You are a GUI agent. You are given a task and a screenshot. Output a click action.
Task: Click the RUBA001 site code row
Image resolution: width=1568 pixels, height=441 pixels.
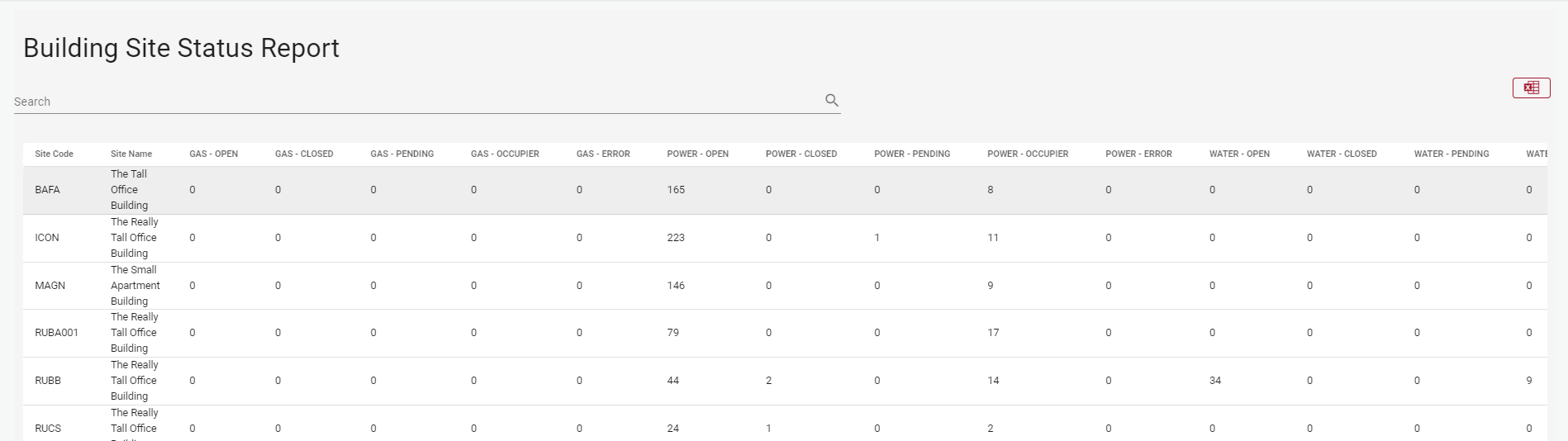click(56, 333)
